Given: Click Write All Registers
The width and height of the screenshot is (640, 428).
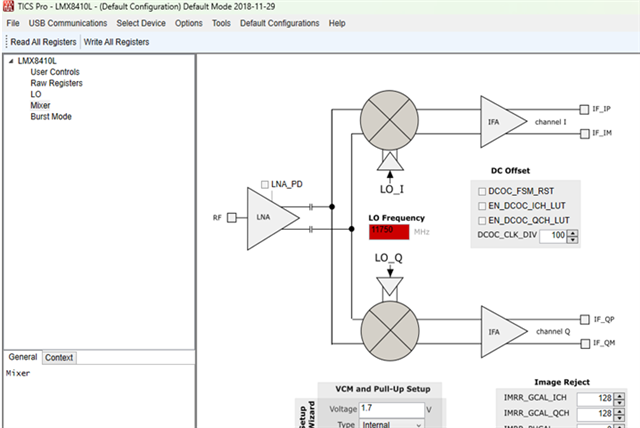Looking at the screenshot, I should pyautogui.click(x=116, y=42).
